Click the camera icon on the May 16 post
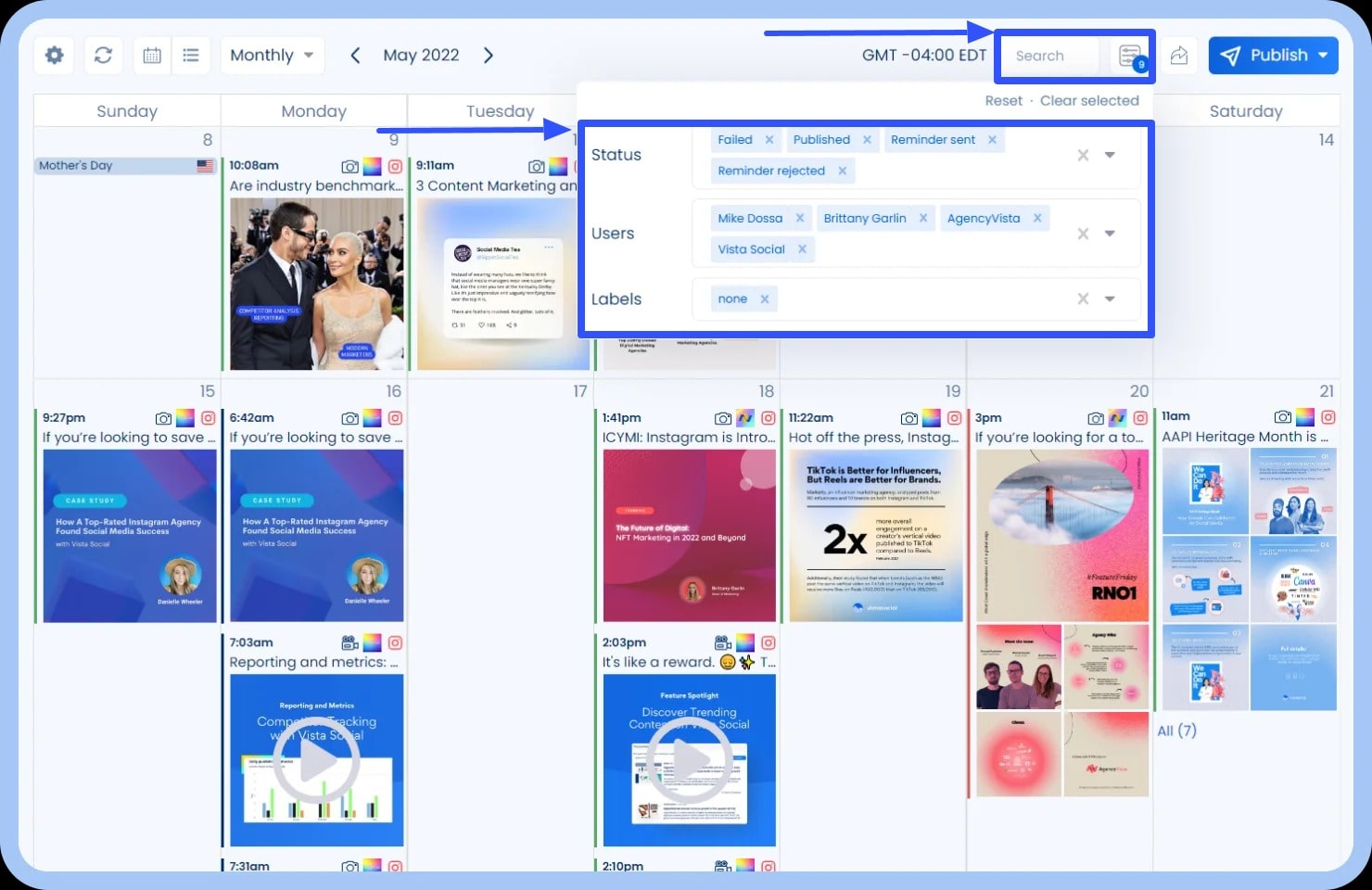The image size is (1372, 890). [349, 416]
